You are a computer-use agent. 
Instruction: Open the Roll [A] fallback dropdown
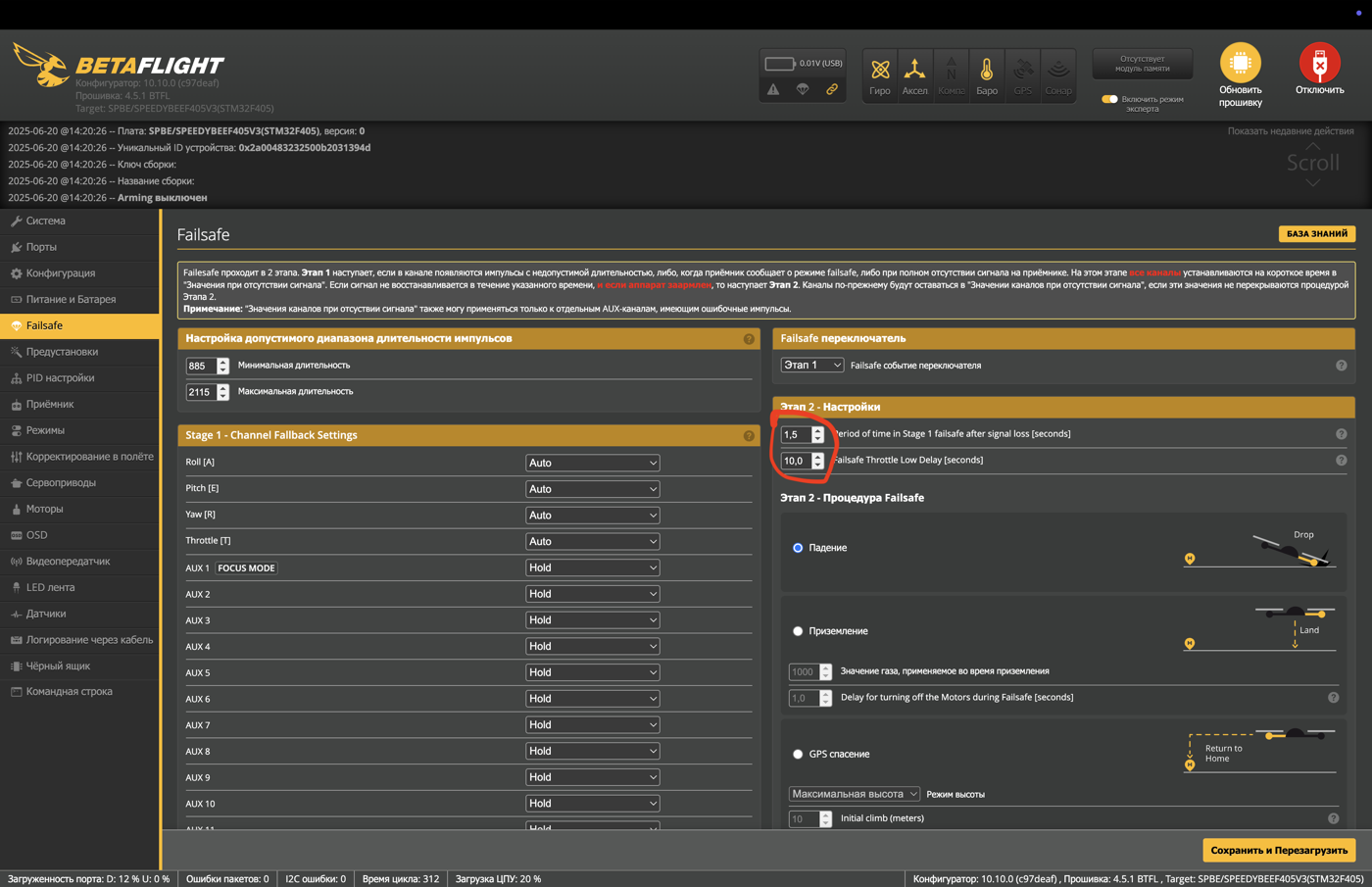[x=592, y=463]
